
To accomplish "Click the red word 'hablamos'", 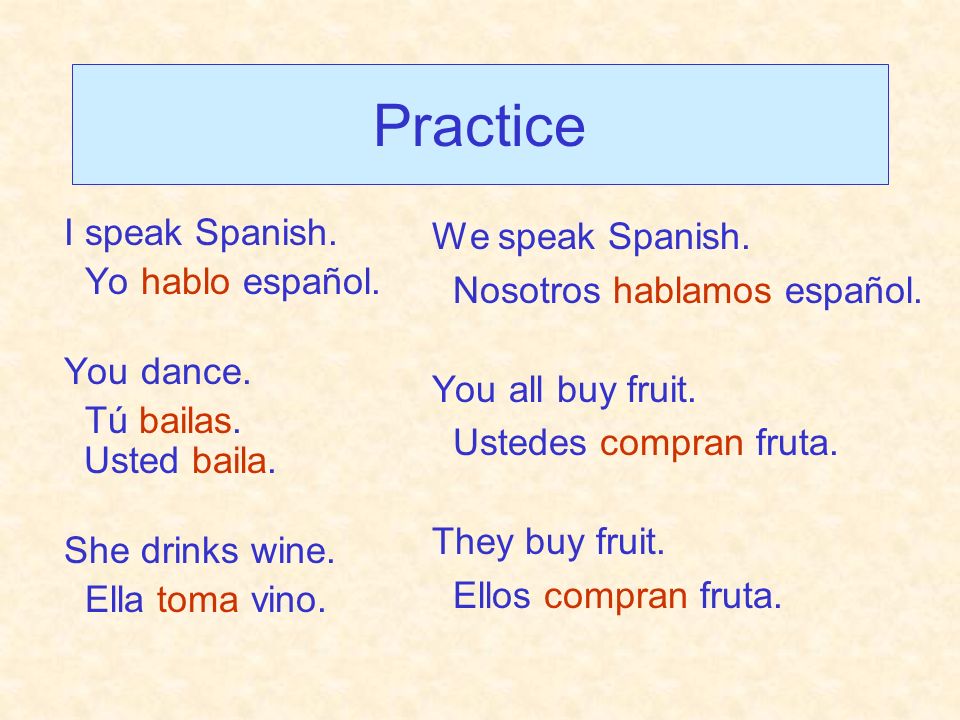I will click(x=692, y=290).
